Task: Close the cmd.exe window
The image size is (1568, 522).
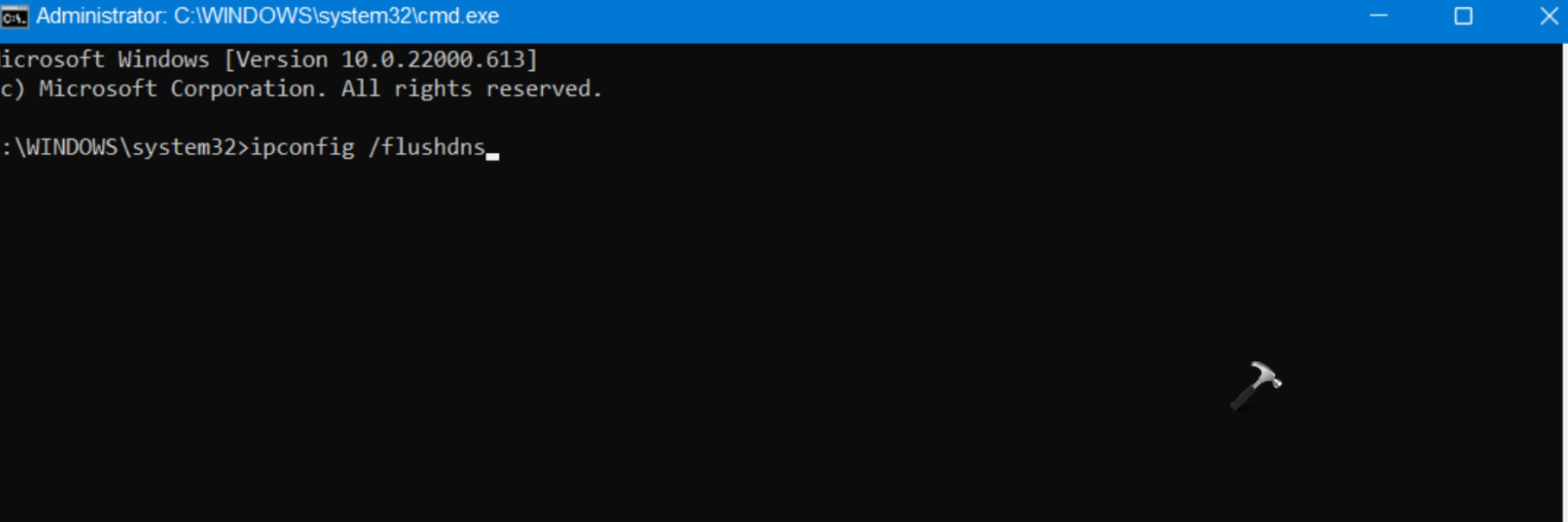Action: pos(1549,16)
